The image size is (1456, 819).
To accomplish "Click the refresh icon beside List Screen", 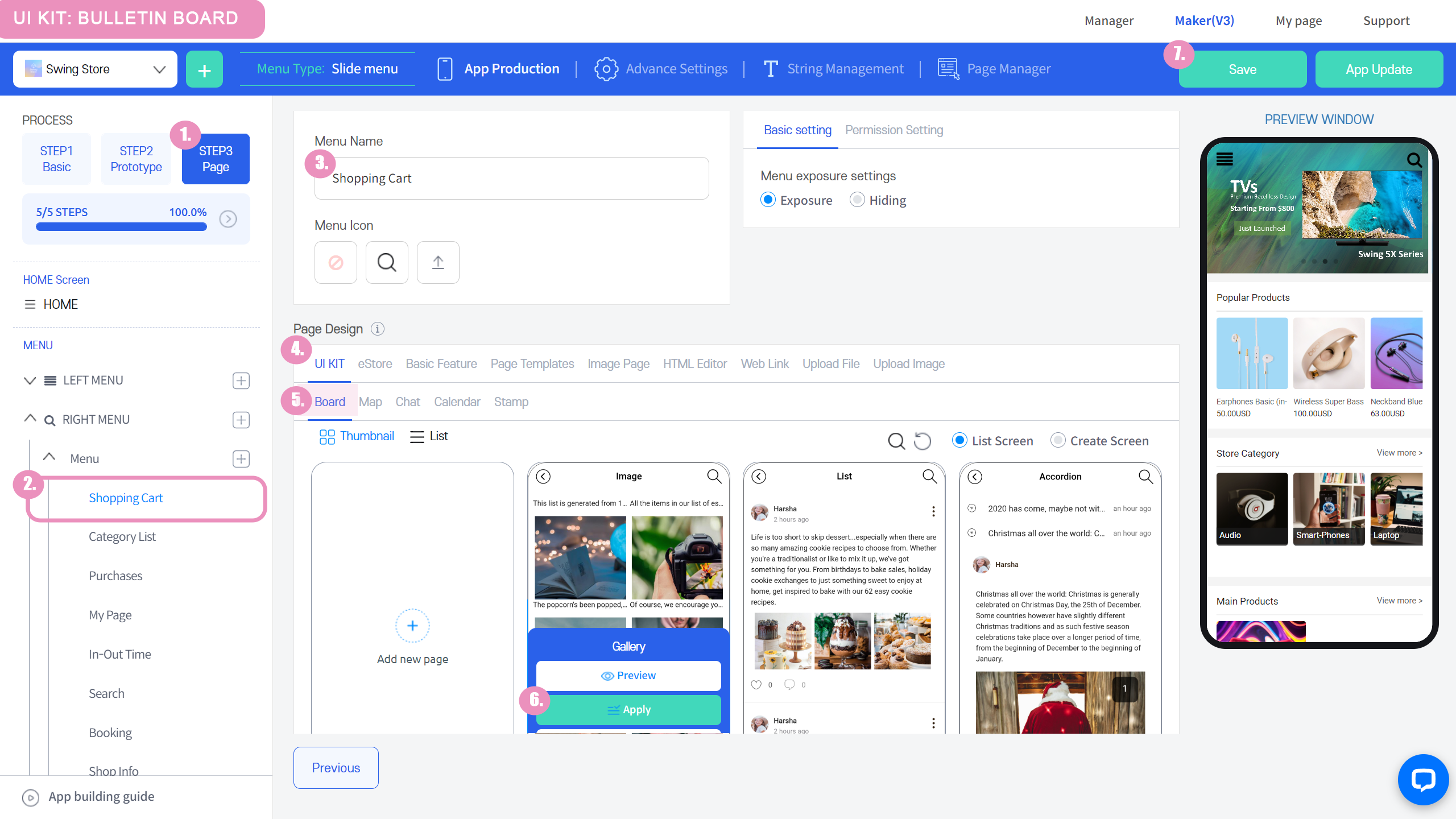I will click(x=922, y=441).
